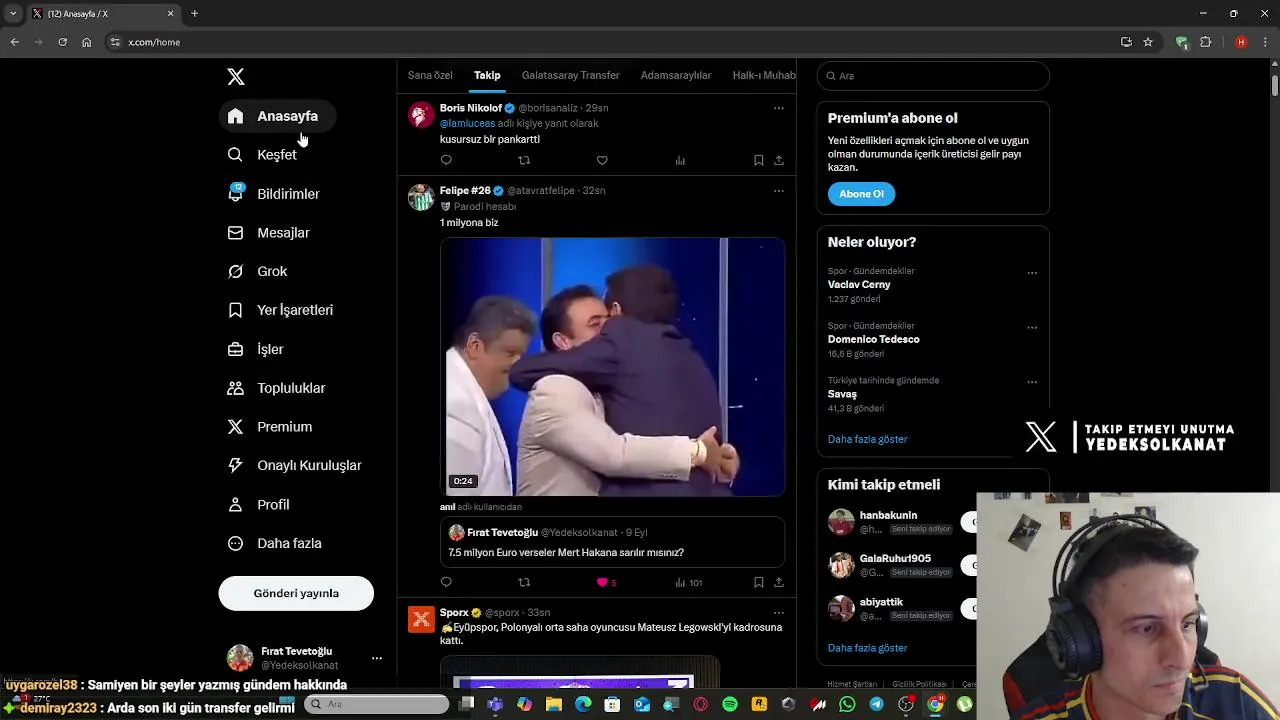Image resolution: width=1280 pixels, height=720 pixels.
Task: Open options for Domenico Tedesco trend
Action: [1032, 328]
